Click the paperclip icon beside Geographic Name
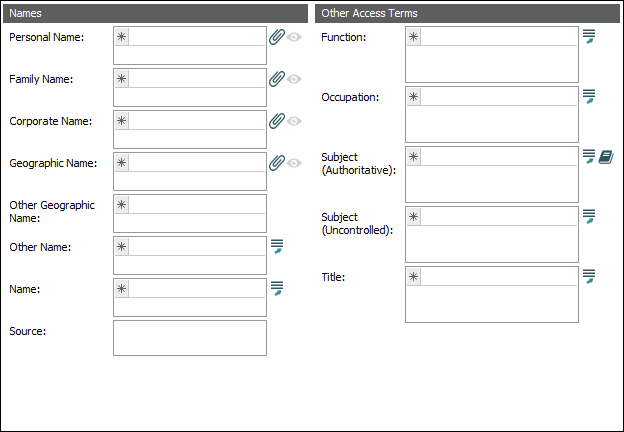 pyautogui.click(x=277, y=163)
